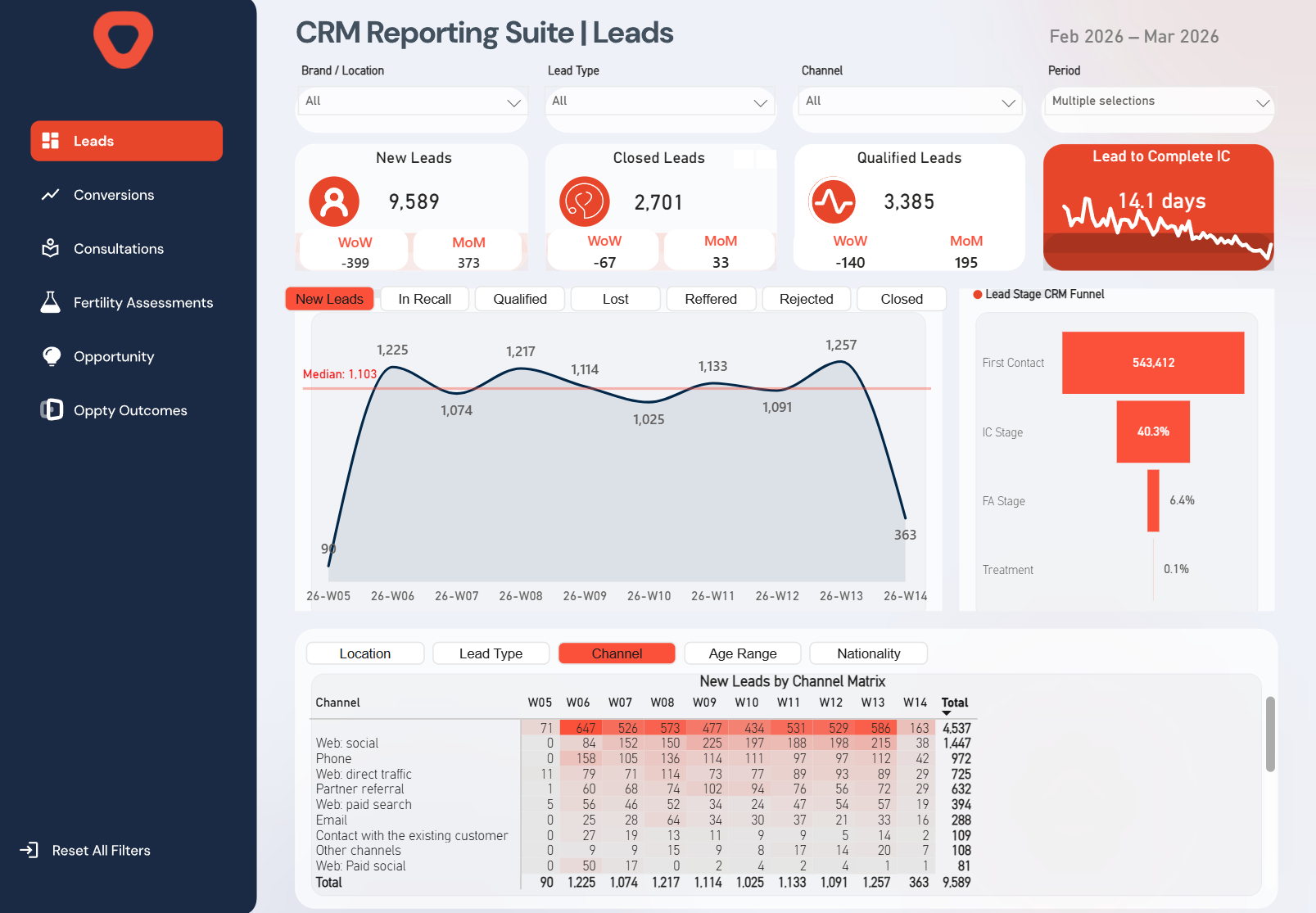This screenshot has height=913, width=1316.
Task: Select the New Leads chart tab
Action: (x=329, y=299)
